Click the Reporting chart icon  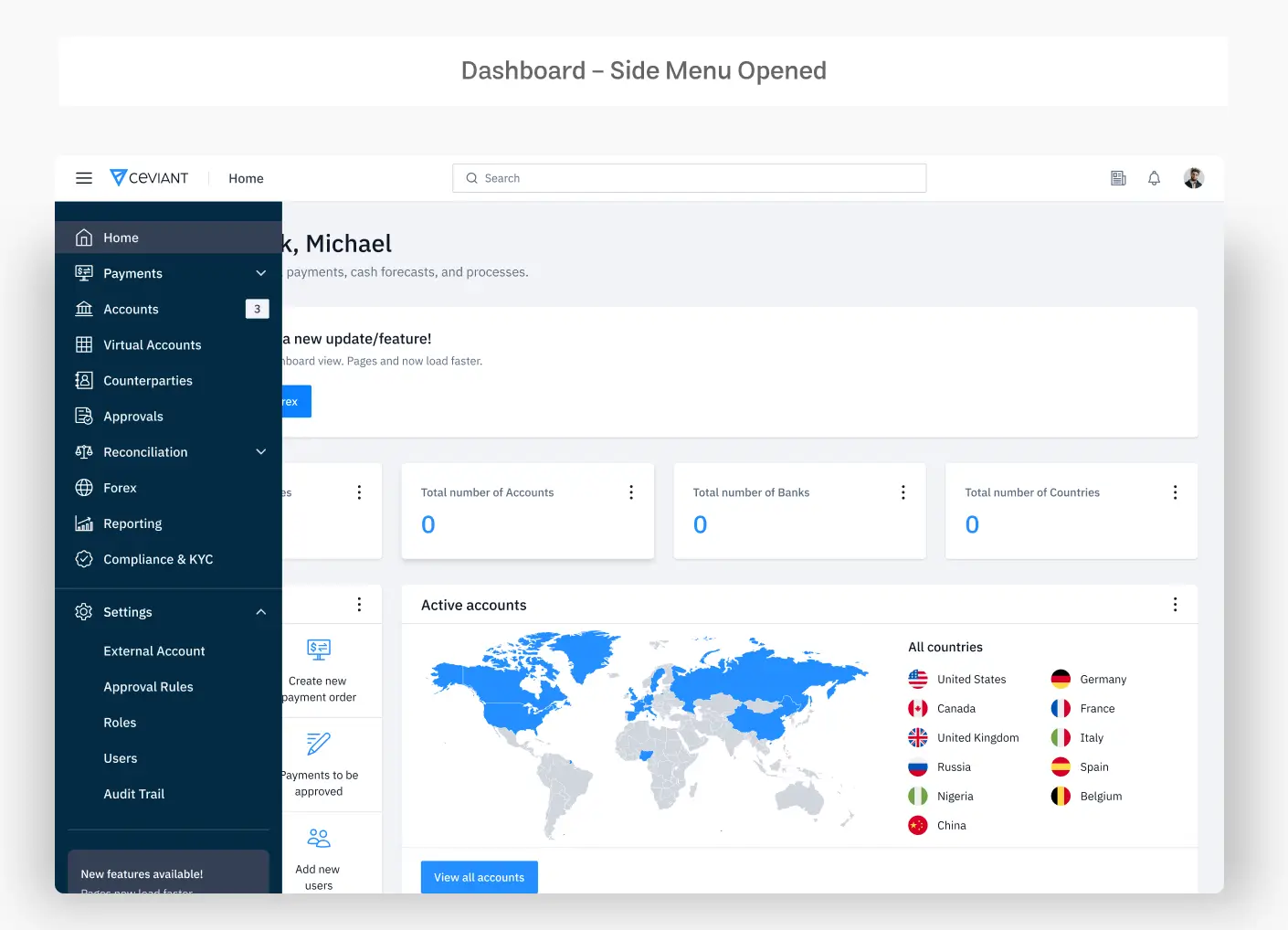tap(84, 523)
